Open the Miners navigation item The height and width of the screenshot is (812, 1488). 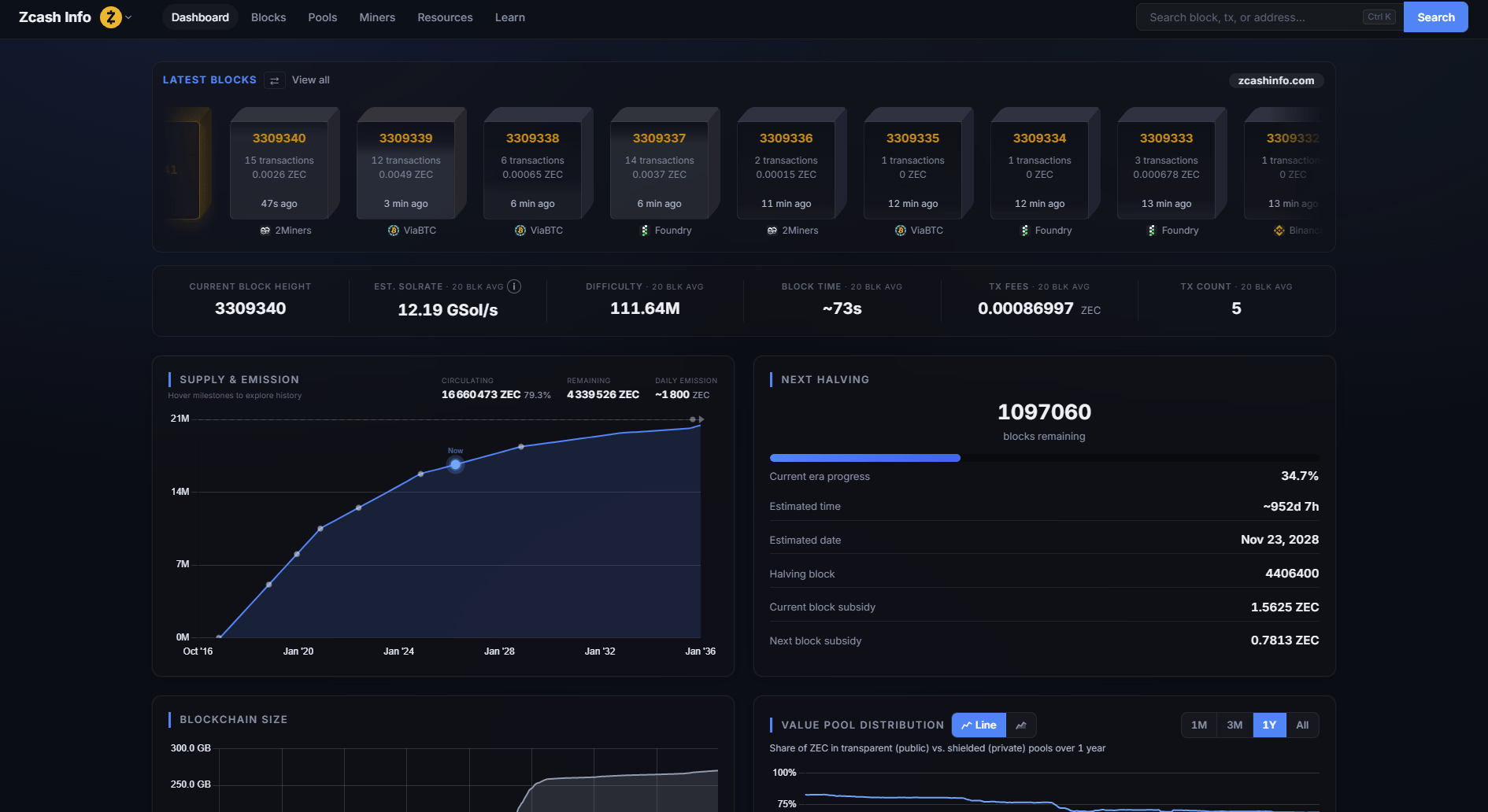(x=376, y=17)
